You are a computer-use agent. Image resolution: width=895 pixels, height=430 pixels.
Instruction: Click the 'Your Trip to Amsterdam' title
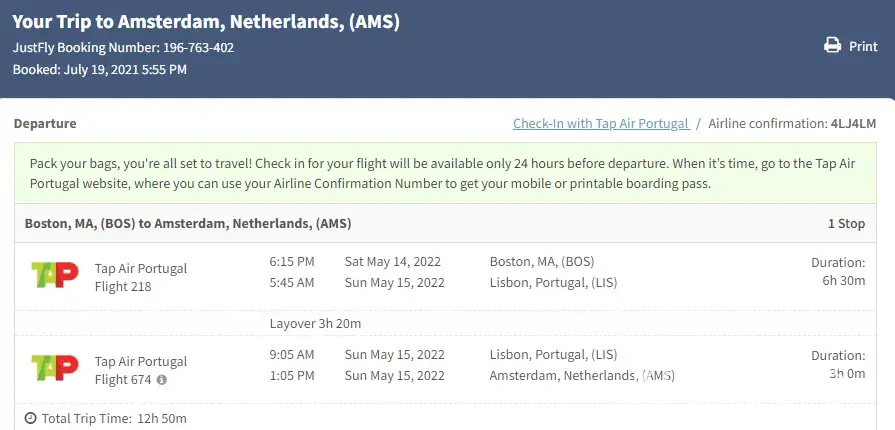(x=206, y=22)
